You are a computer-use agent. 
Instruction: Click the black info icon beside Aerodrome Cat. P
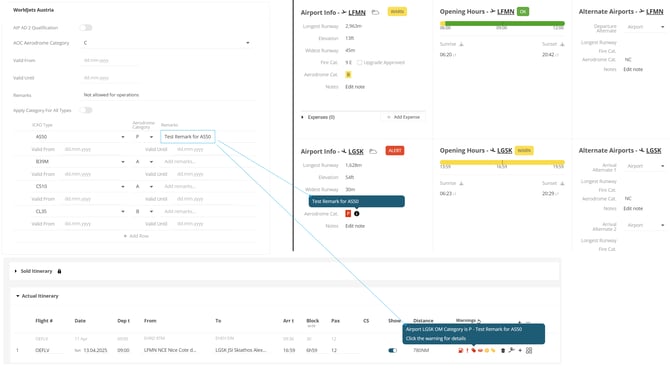point(357,214)
